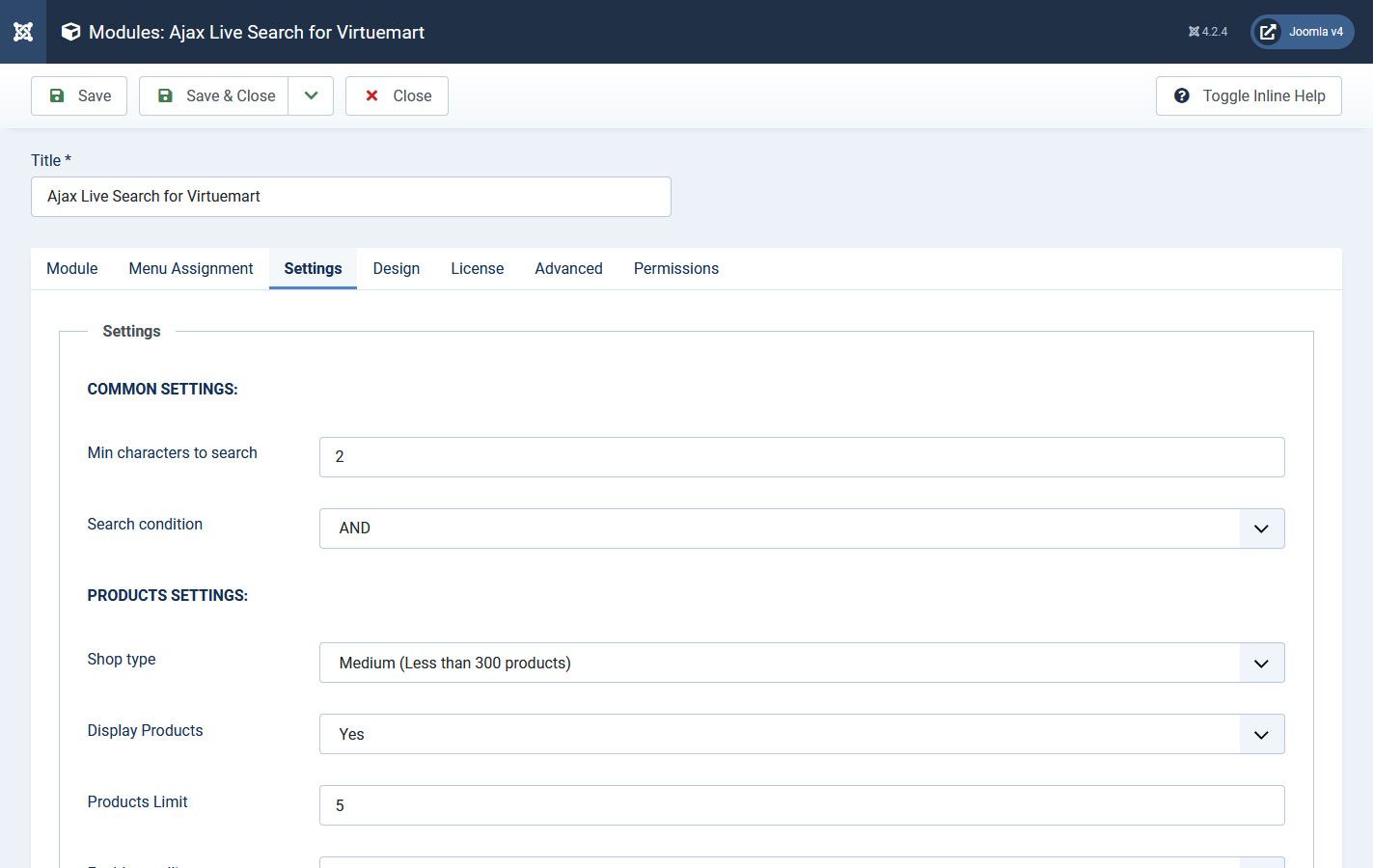Click the Title input field
Image resolution: width=1373 pixels, height=868 pixels.
(351, 197)
